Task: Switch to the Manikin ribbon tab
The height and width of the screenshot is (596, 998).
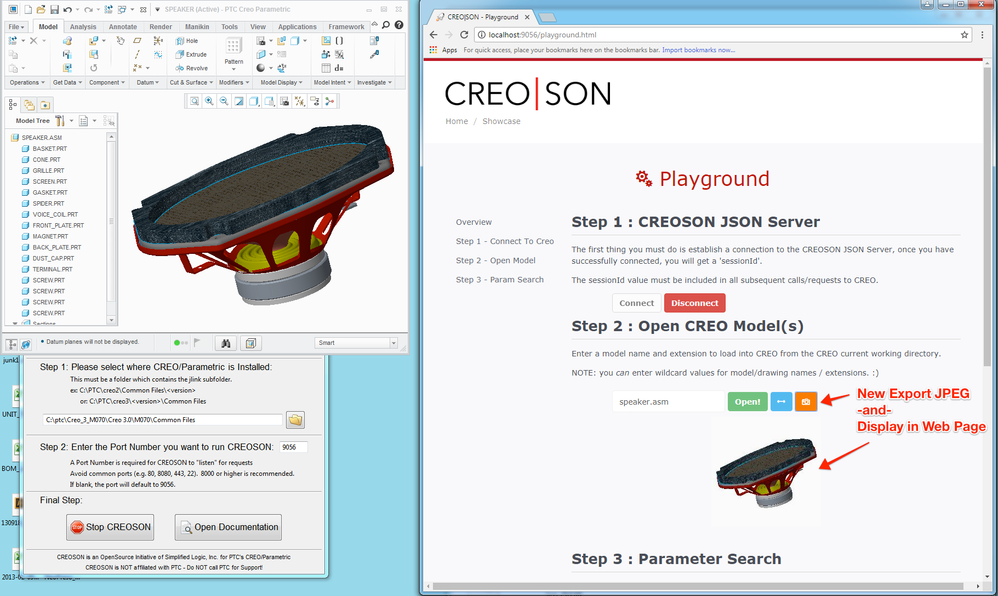Action: point(197,27)
